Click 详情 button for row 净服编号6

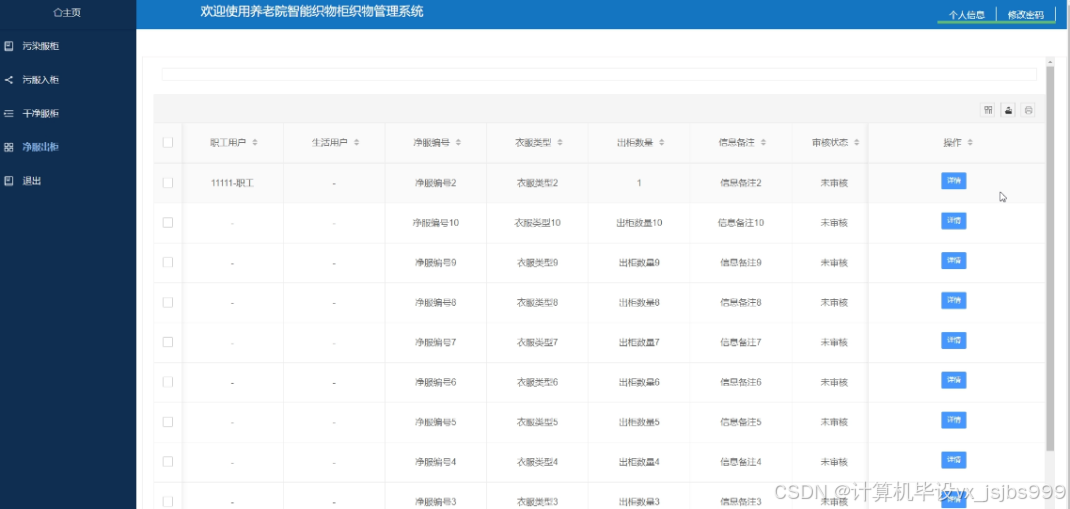953,380
